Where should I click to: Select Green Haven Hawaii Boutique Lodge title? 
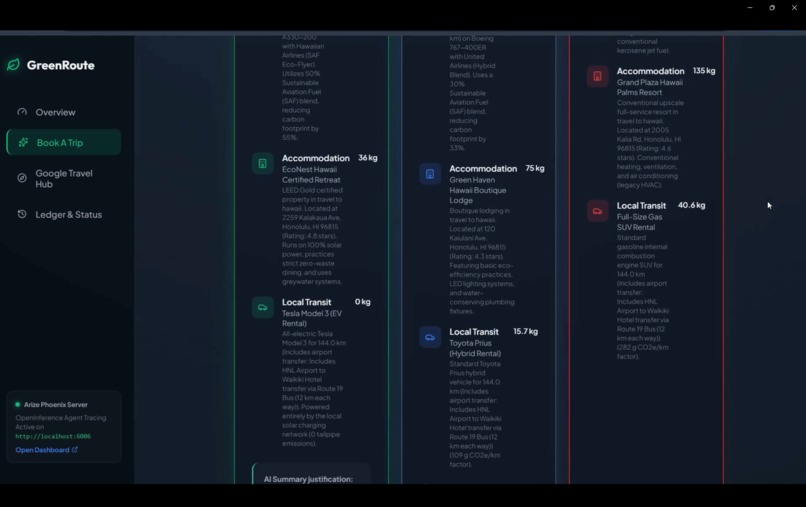(x=478, y=190)
